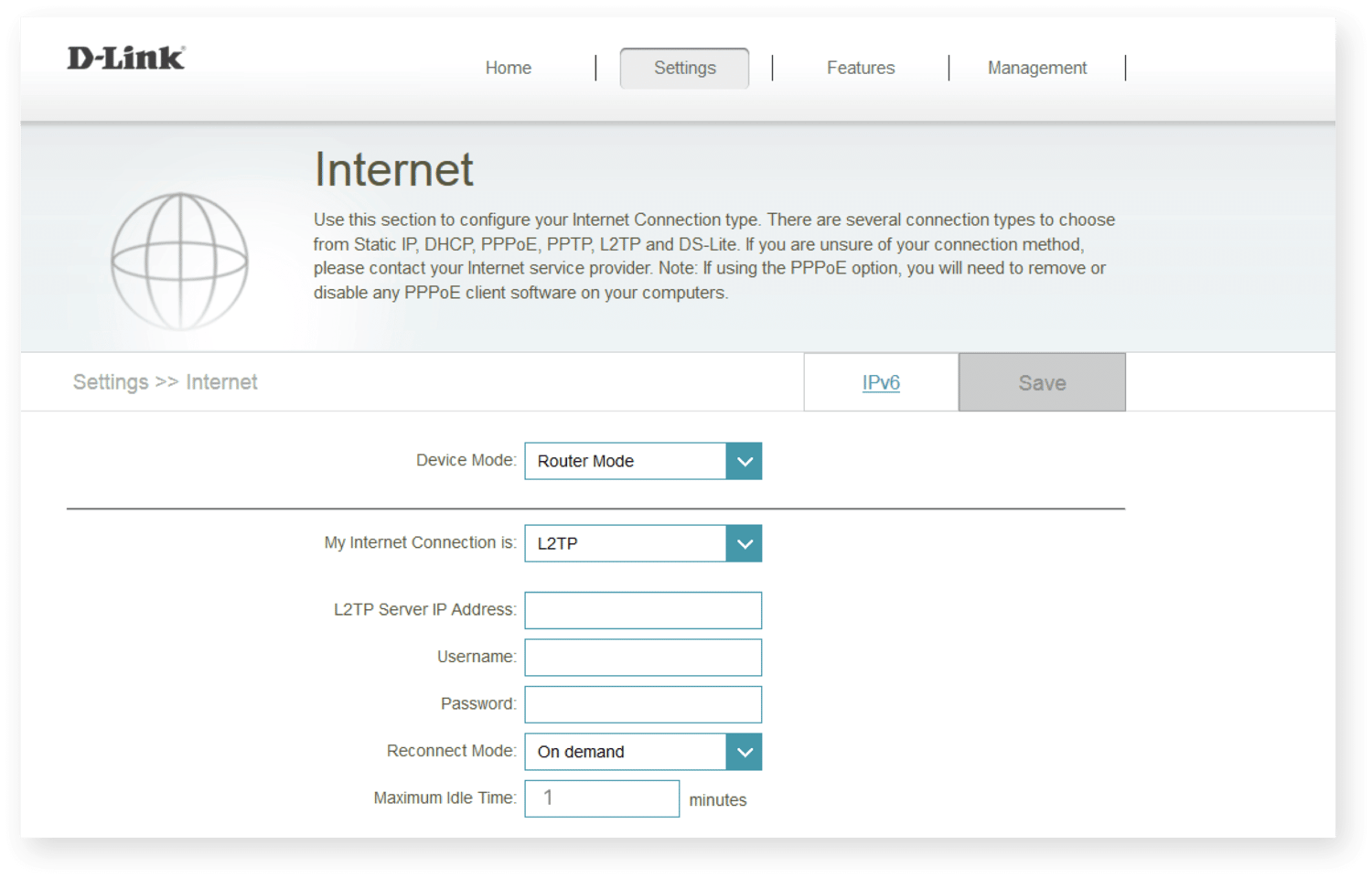Click into the Password field

(x=643, y=704)
